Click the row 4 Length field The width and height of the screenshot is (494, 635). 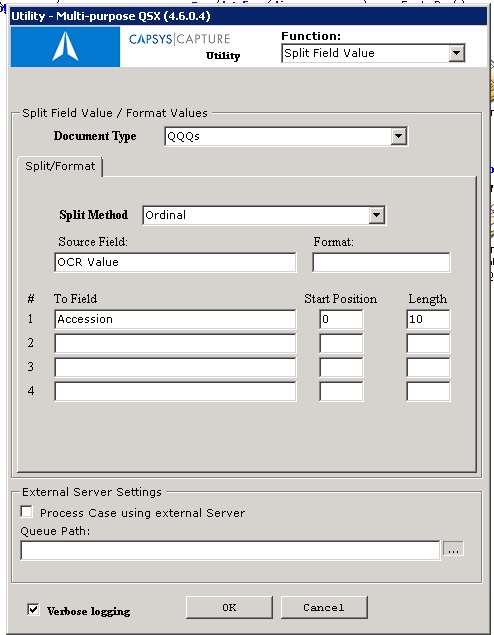(x=428, y=391)
